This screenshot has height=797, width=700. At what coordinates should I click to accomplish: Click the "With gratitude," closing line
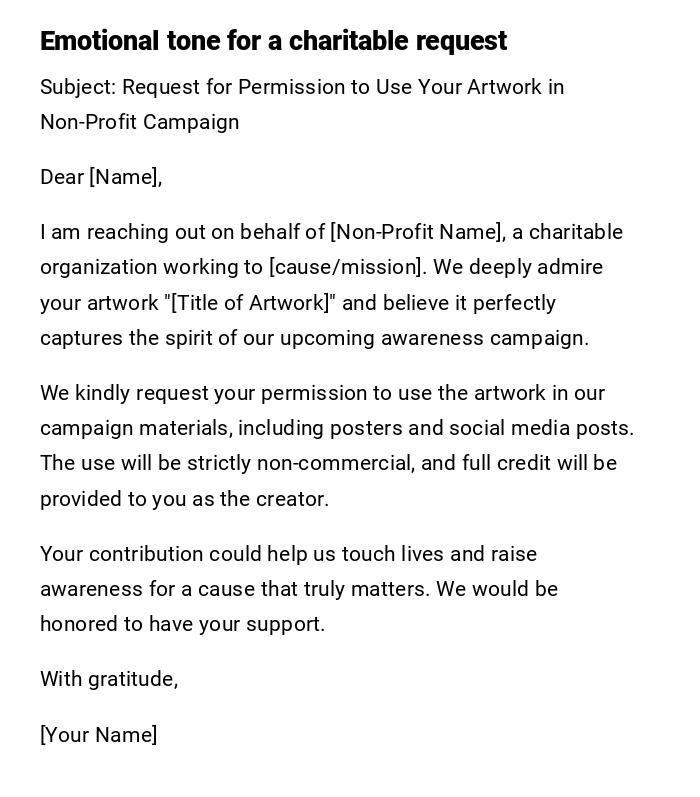pos(109,679)
